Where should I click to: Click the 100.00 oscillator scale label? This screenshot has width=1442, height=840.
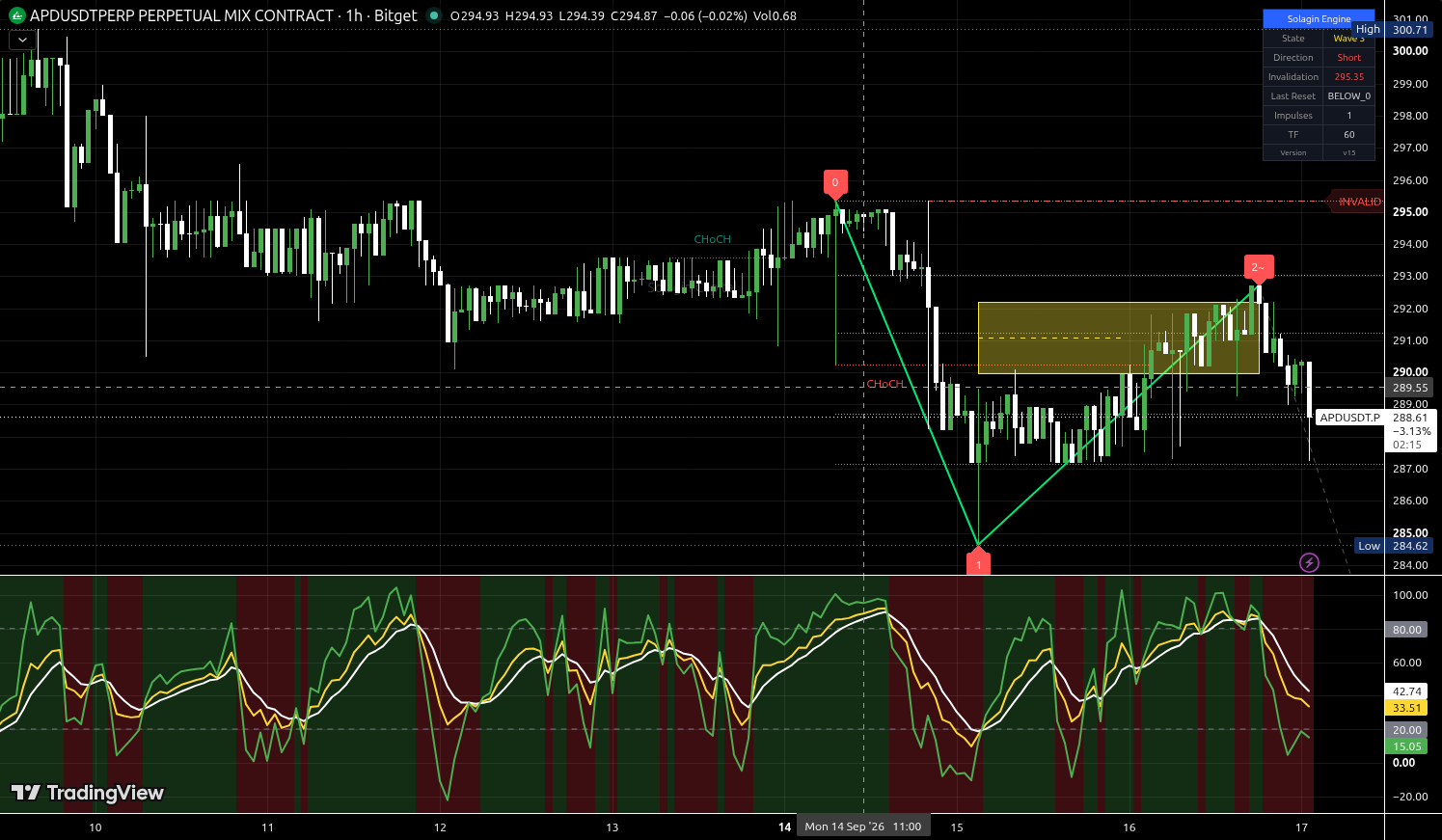click(1410, 595)
